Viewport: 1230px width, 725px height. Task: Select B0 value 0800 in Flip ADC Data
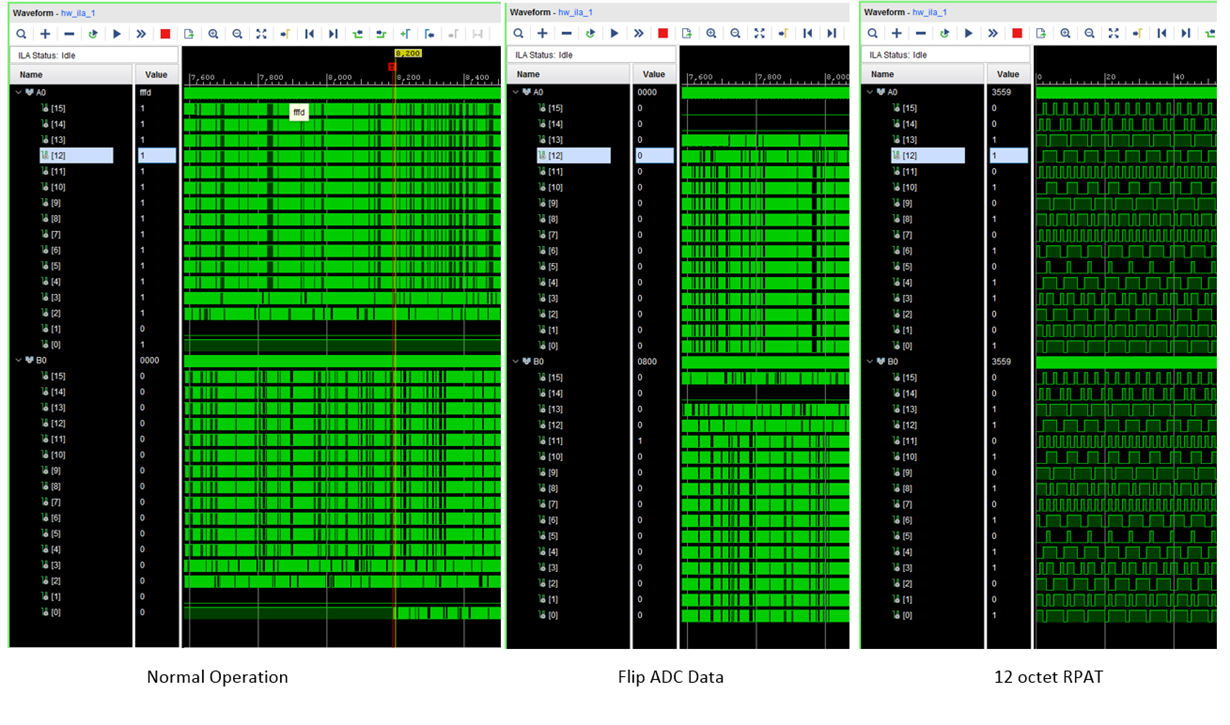[x=646, y=362]
